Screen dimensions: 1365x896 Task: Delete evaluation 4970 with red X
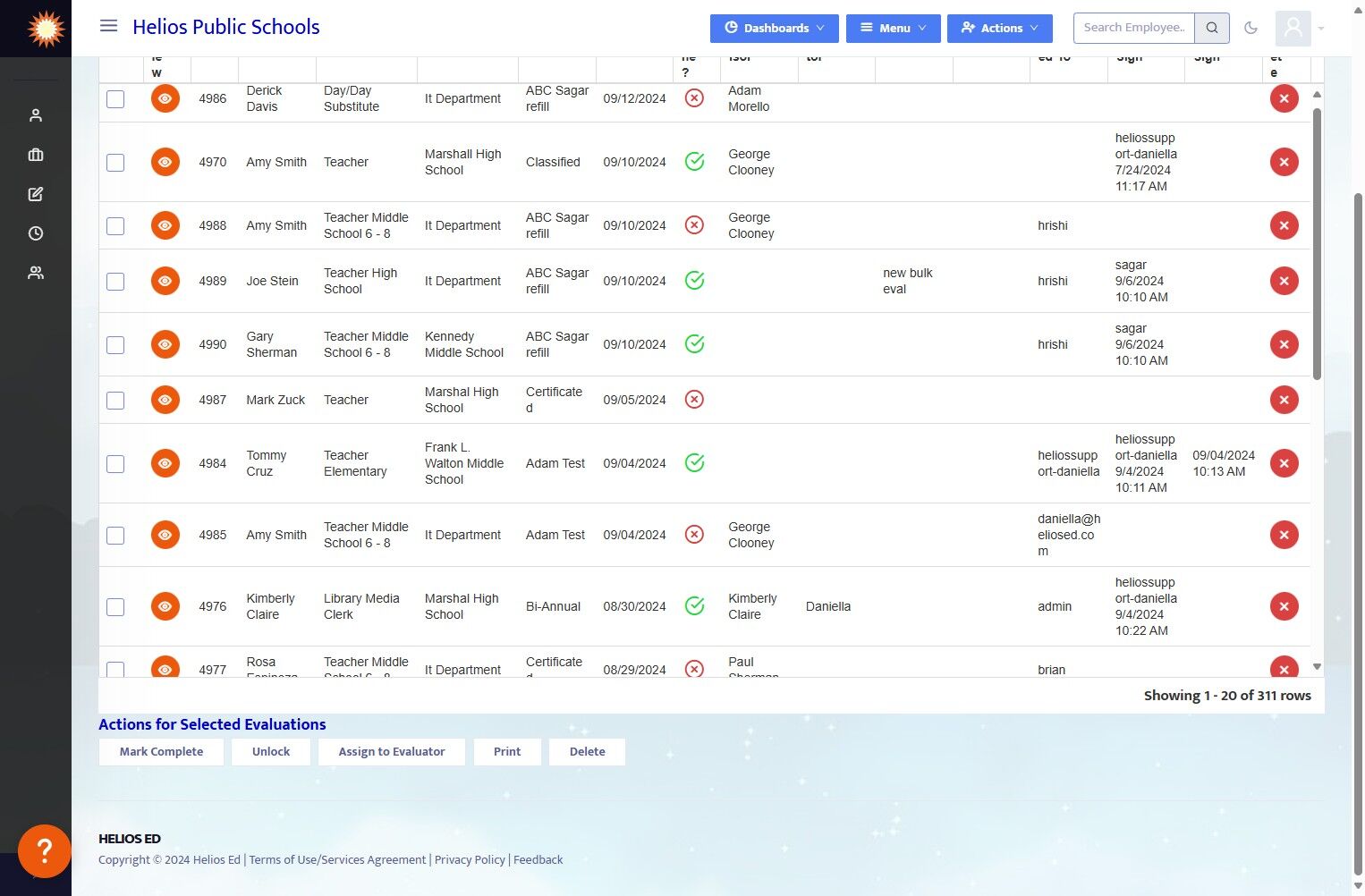(x=1284, y=162)
